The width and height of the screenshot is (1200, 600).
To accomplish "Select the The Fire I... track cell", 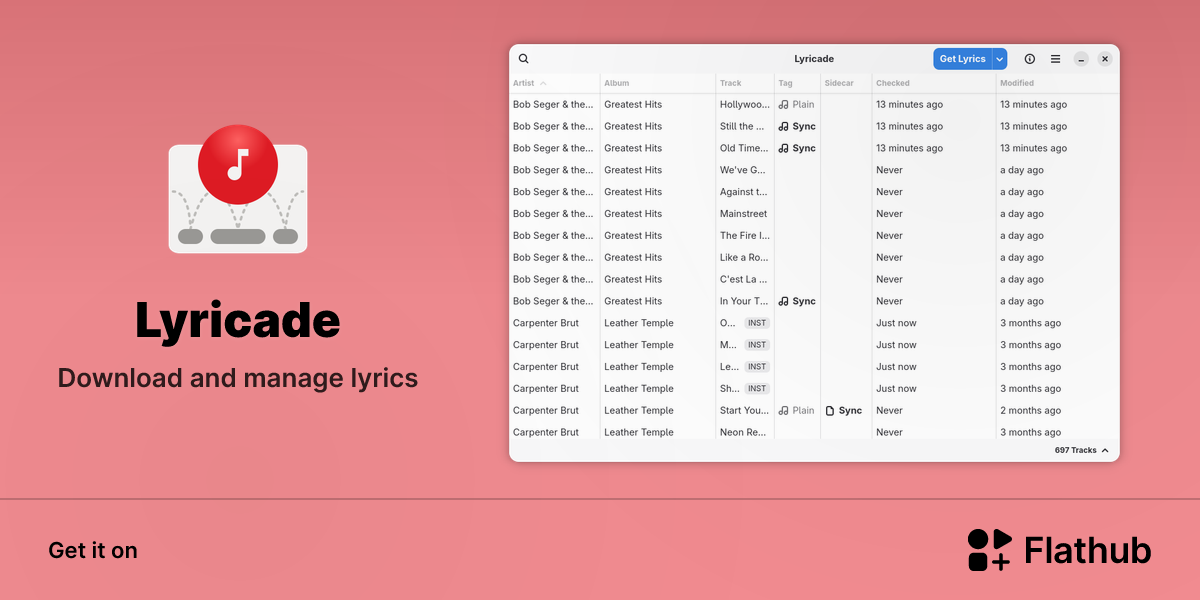I will pyautogui.click(x=745, y=236).
